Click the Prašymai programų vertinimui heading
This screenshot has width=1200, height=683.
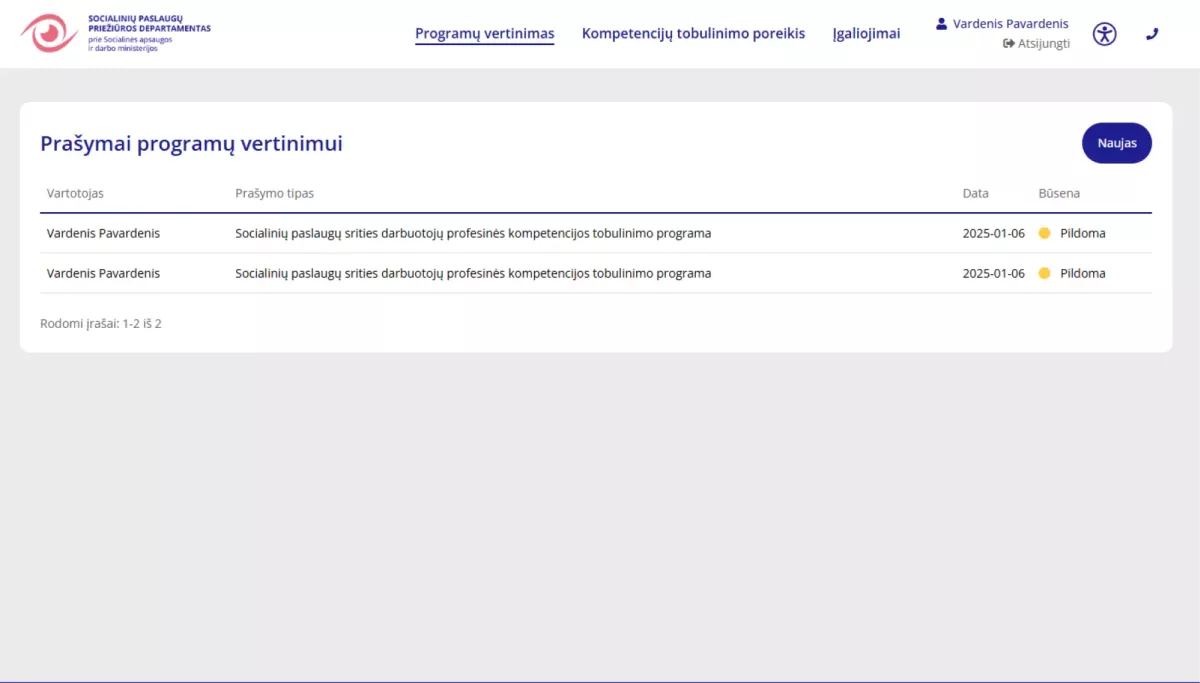tap(191, 144)
